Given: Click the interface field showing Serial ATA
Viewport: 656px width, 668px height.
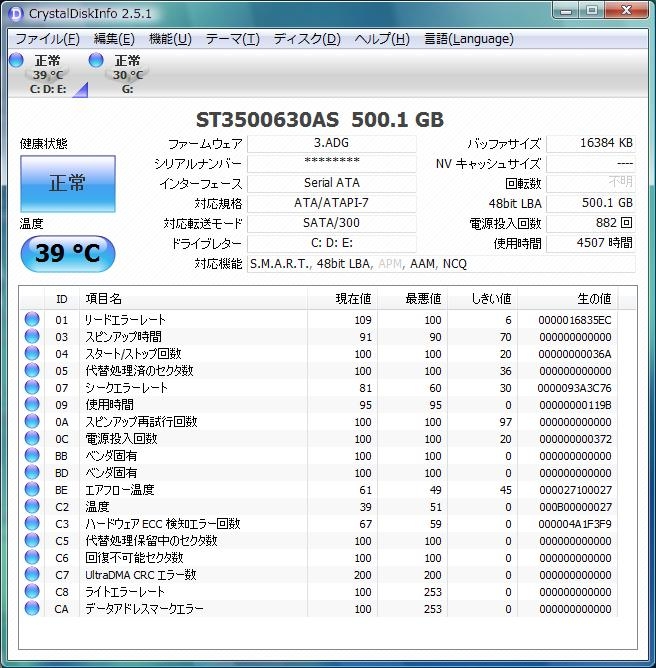Looking at the screenshot, I should 331,184.
